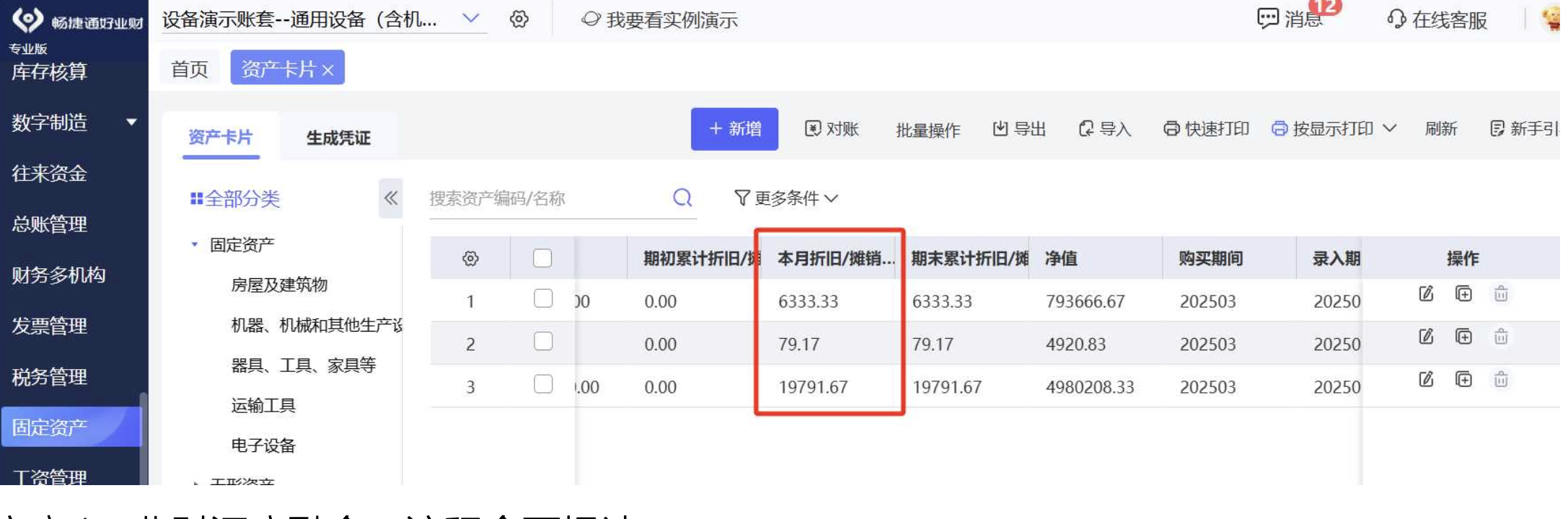Focus the asset code/name search field
The width and height of the screenshot is (1568, 519).
coord(548,198)
